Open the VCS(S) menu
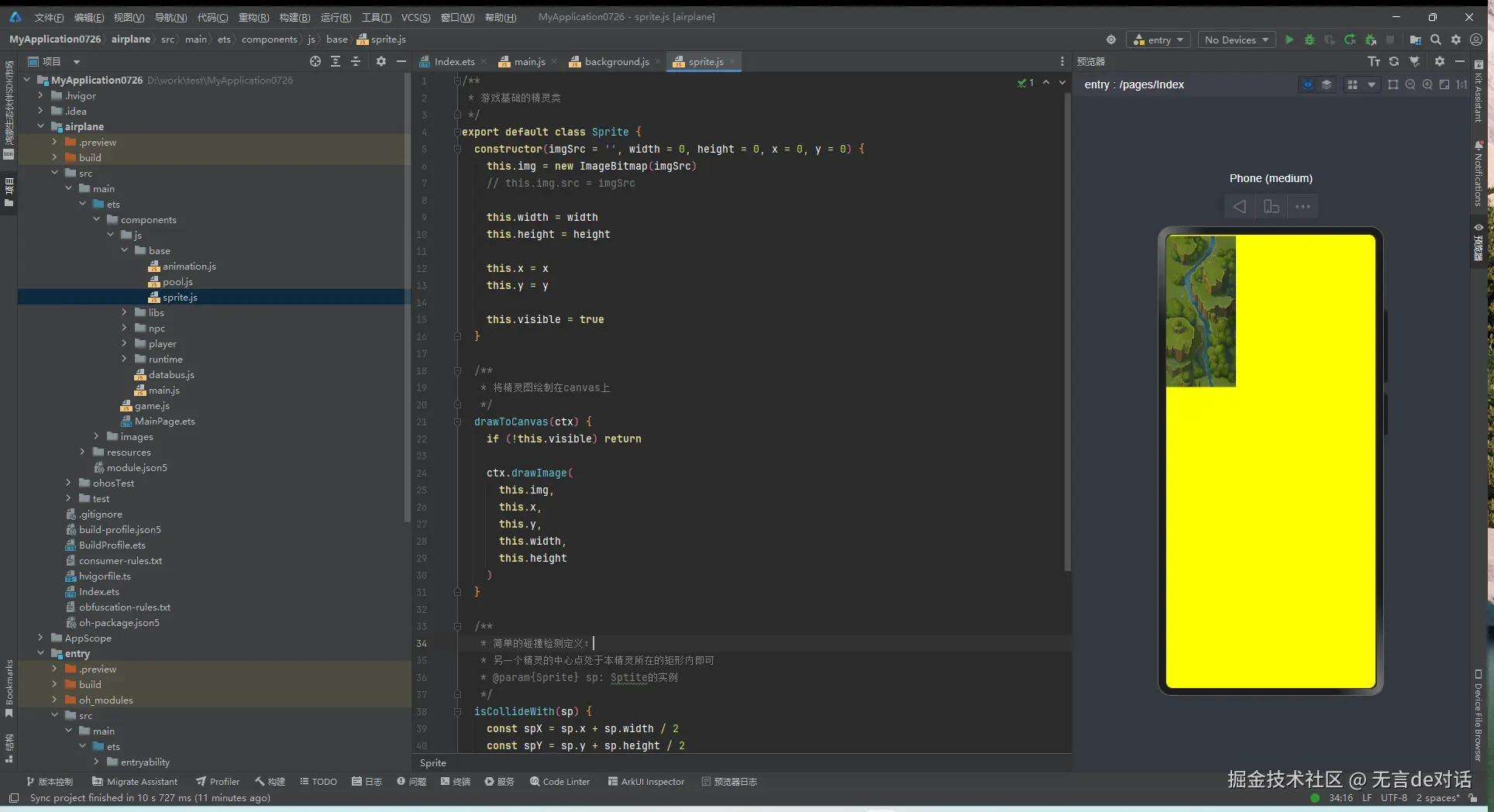This screenshot has width=1494, height=812. click(x=415, y=17)
